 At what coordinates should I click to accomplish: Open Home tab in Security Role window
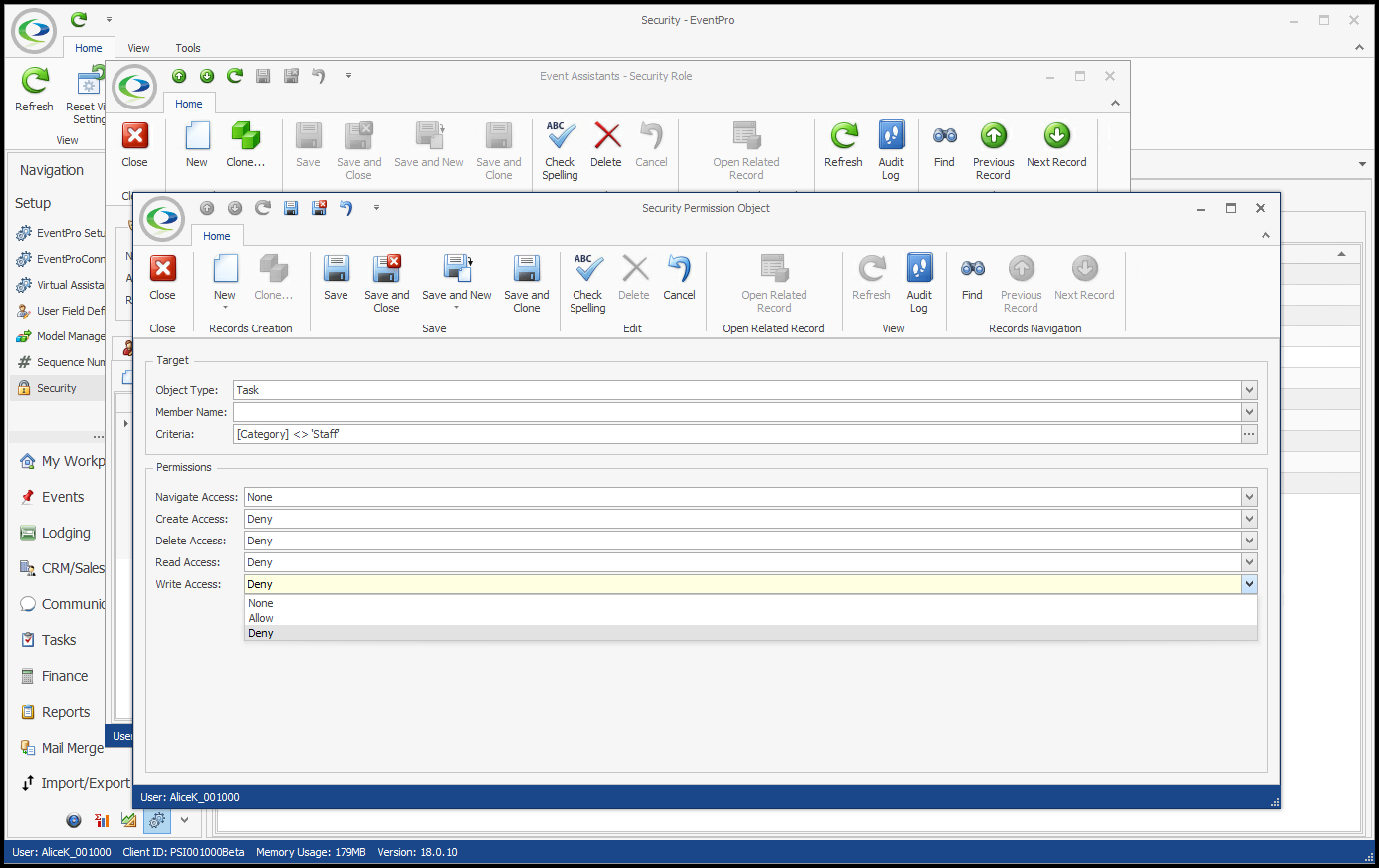pos(189,104)
